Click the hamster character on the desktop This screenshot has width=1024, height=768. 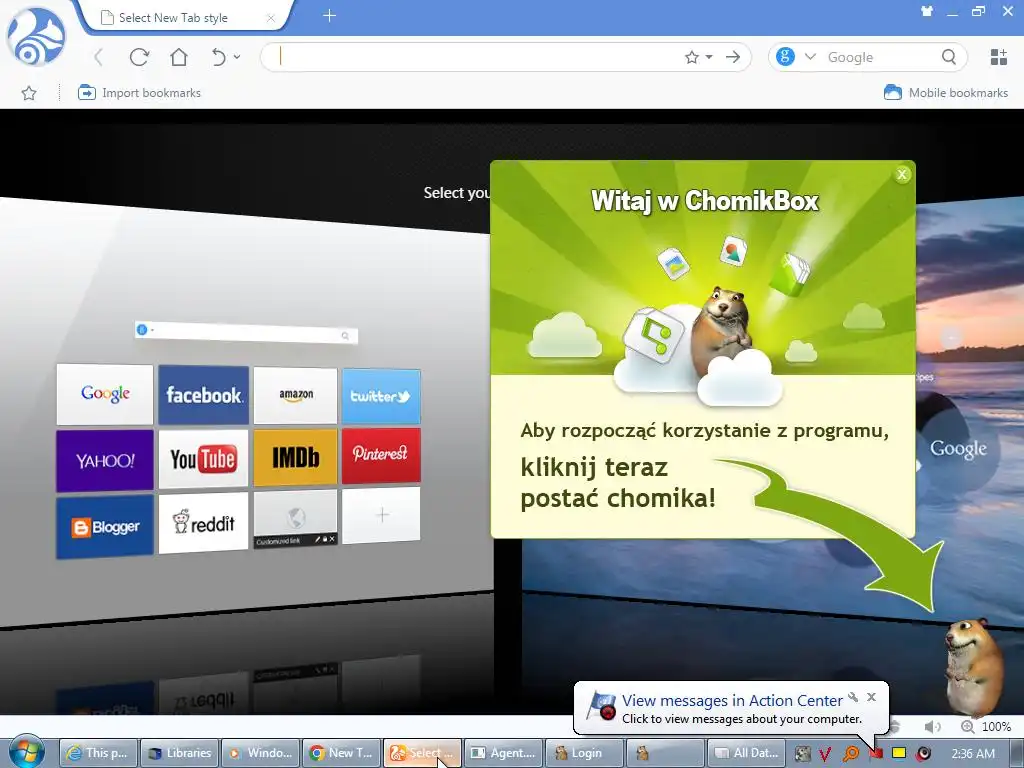coord(973,666)
